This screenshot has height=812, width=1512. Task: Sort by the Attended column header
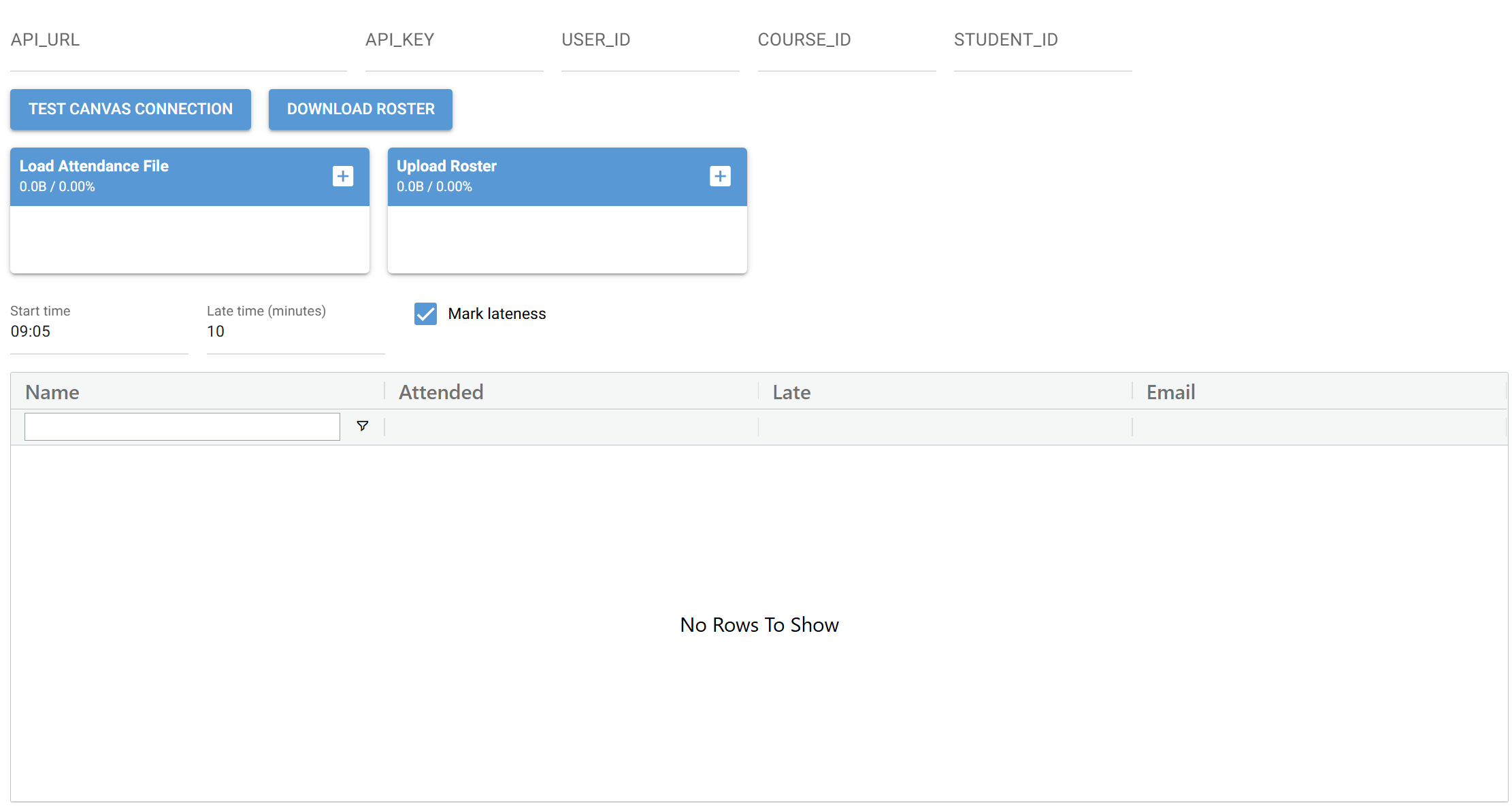[441, 392]
